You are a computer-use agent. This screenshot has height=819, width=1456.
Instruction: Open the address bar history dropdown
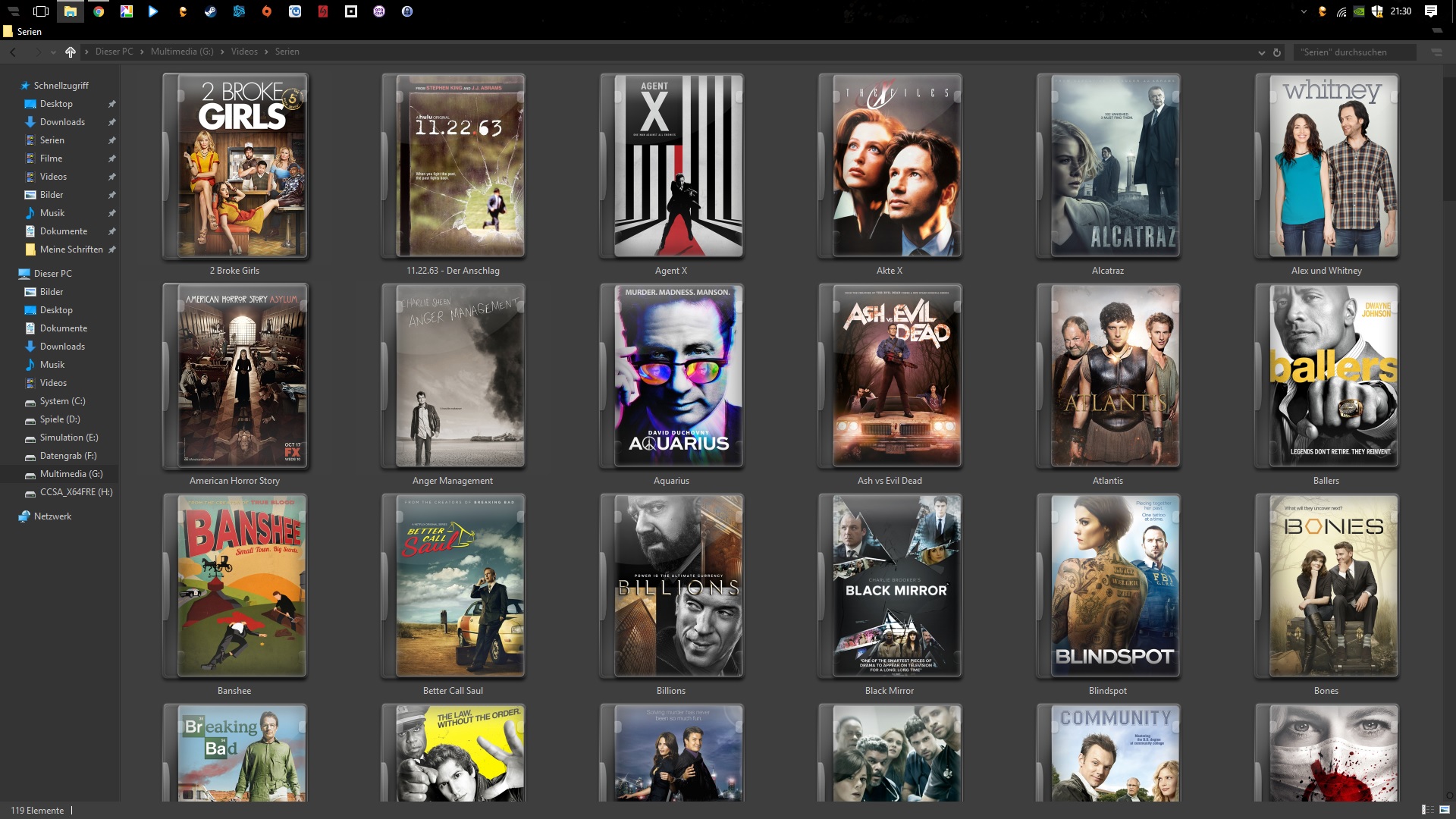1262,52
